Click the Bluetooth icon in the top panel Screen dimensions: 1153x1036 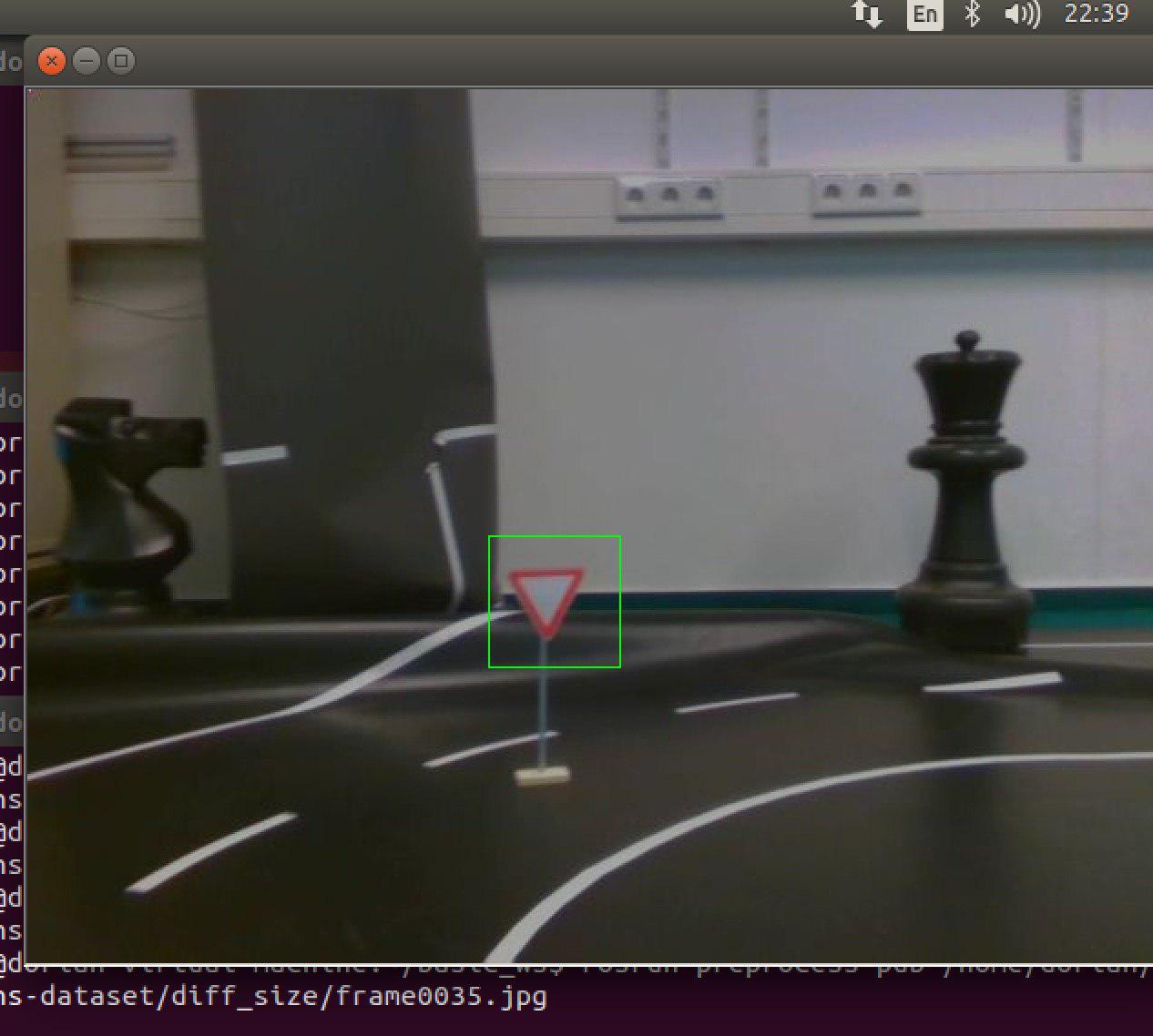point(973,15)
